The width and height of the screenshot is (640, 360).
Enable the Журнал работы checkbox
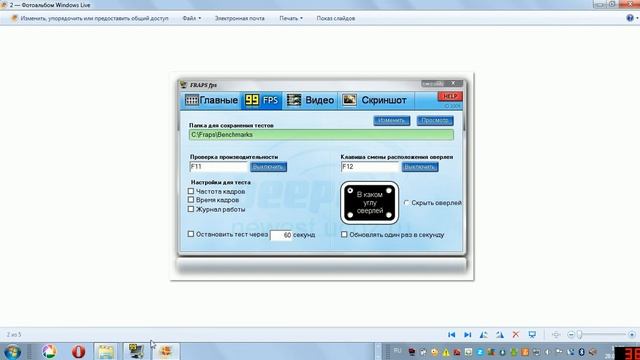(x=191, y=209)
